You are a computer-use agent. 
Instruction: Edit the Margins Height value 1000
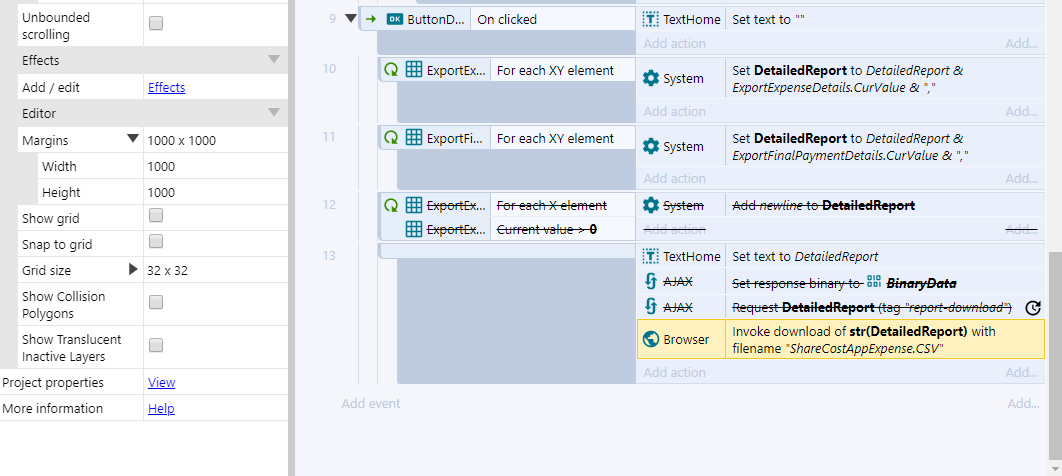tap(215, 192)
